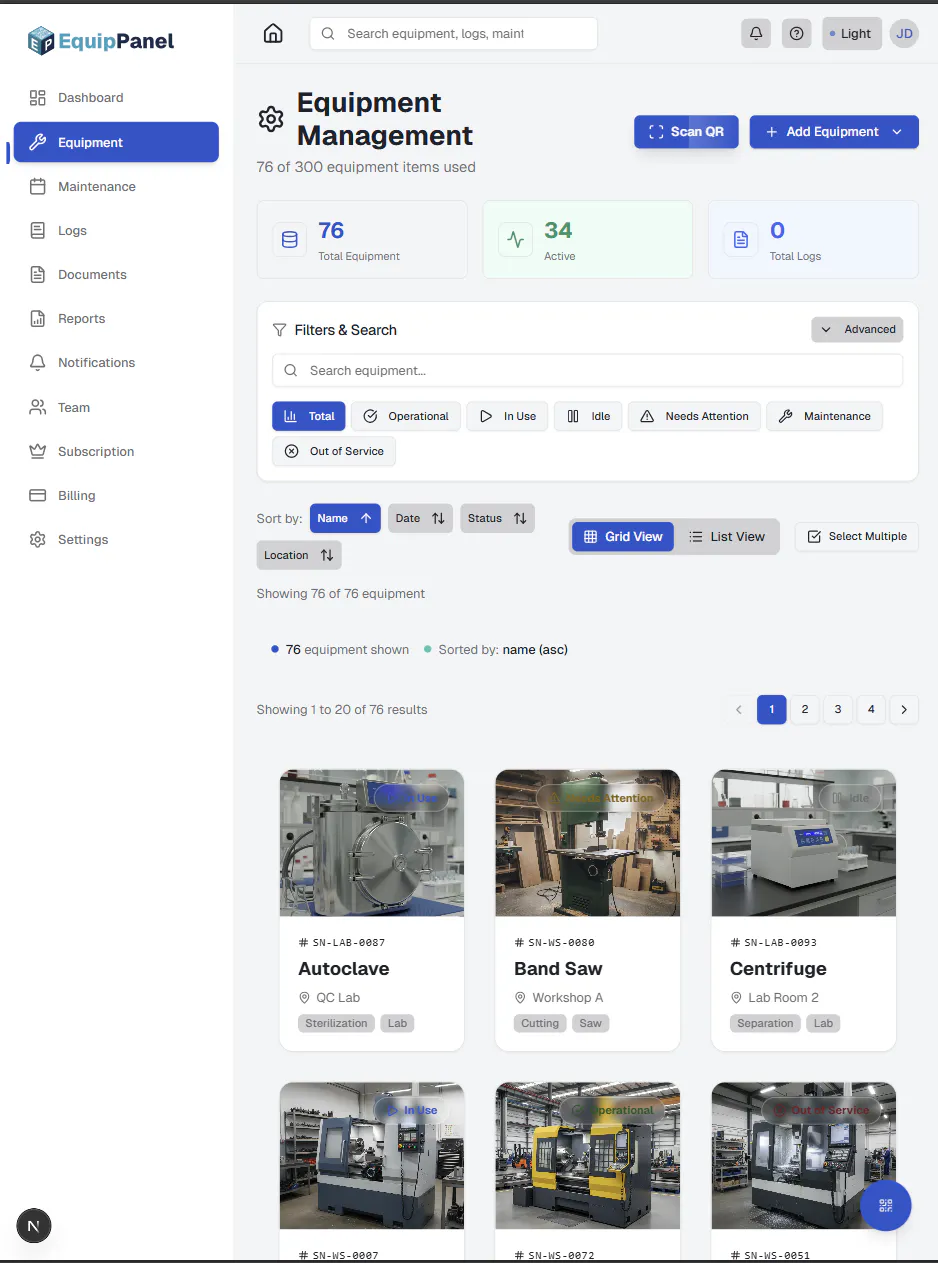Click the home icon in top bar
938x1263 pixels.
coord(273,33)
